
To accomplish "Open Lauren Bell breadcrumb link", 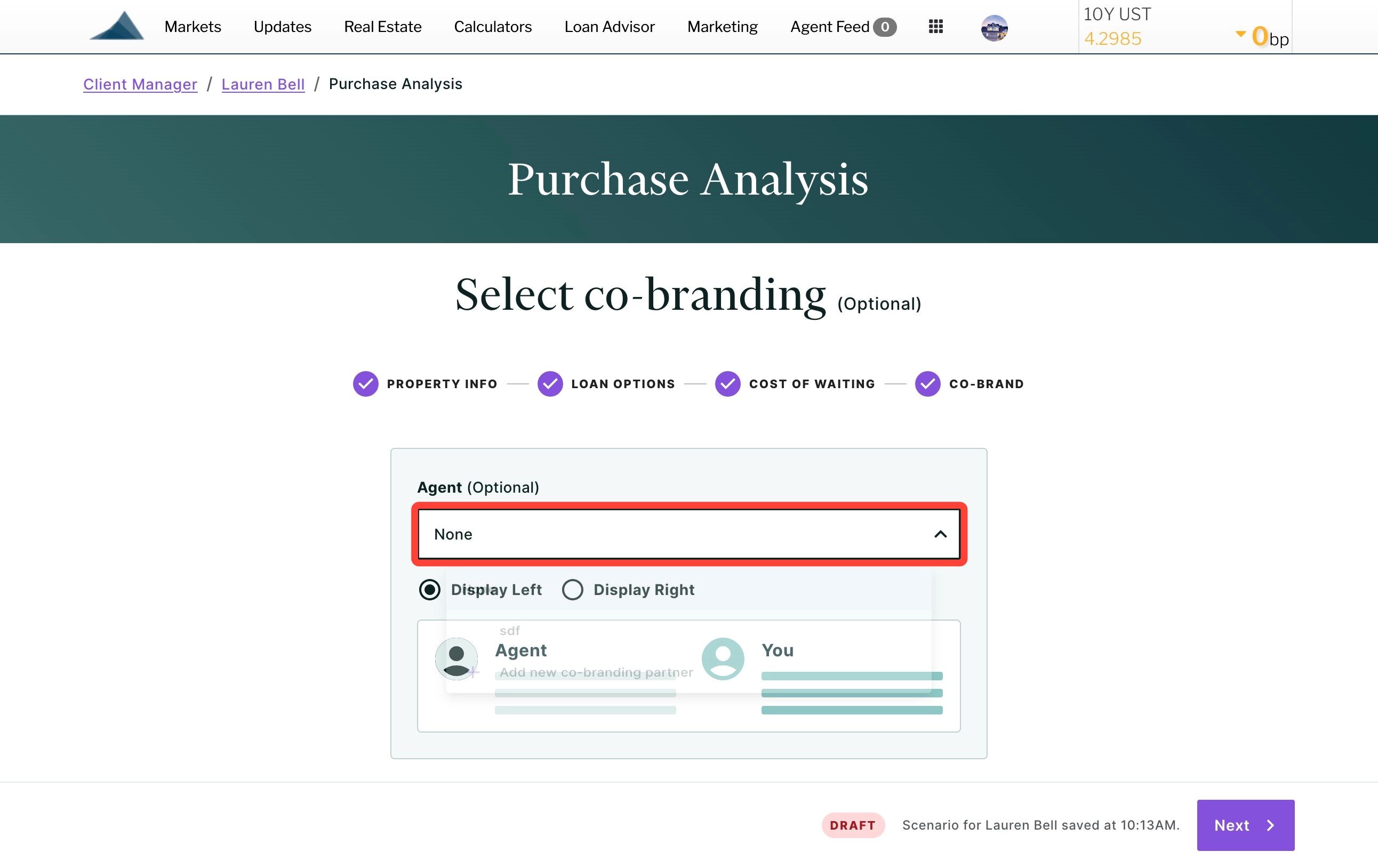I will click(x=263, y=84).
